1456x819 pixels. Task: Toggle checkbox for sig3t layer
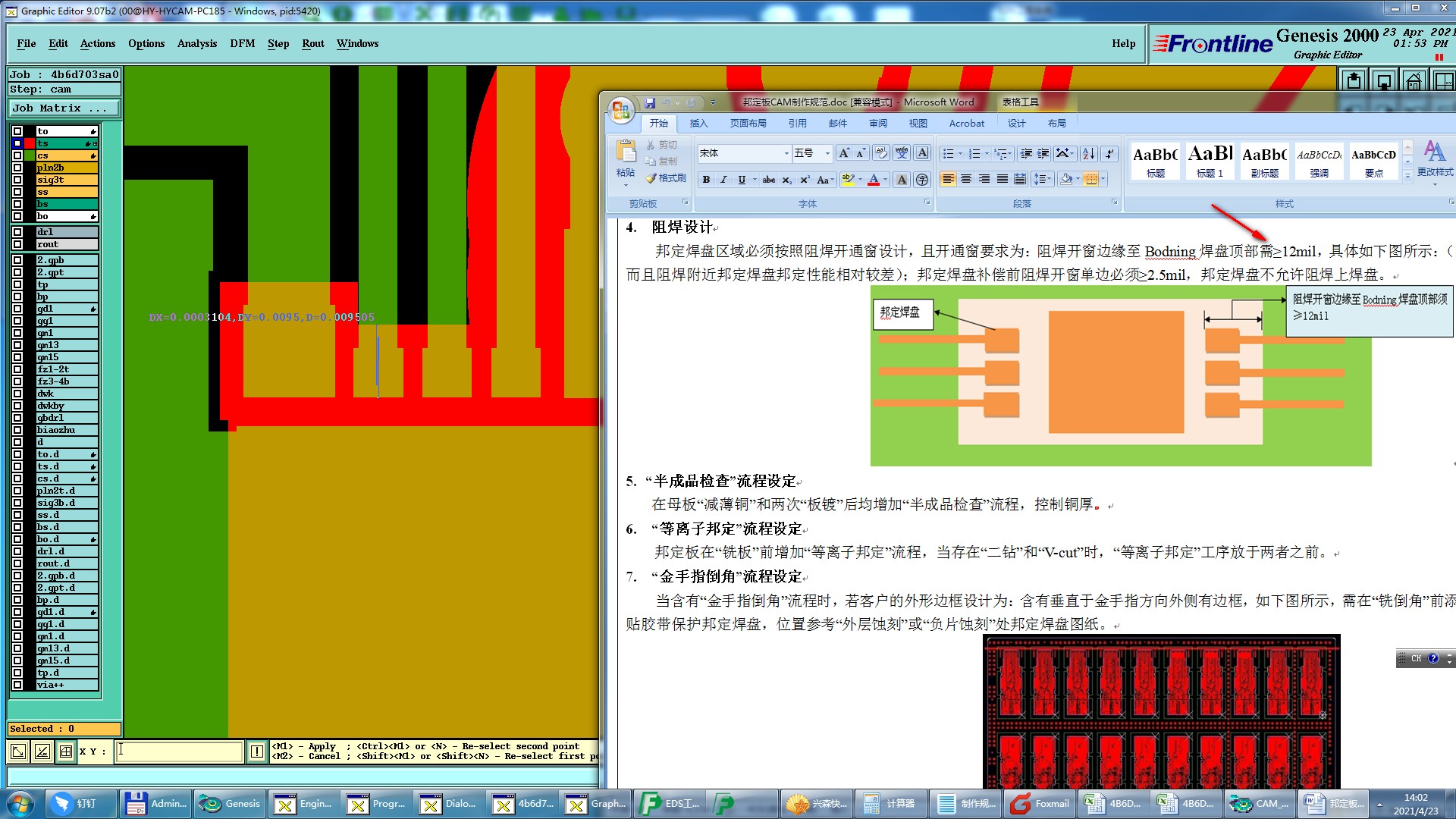[x=17, y=180]
